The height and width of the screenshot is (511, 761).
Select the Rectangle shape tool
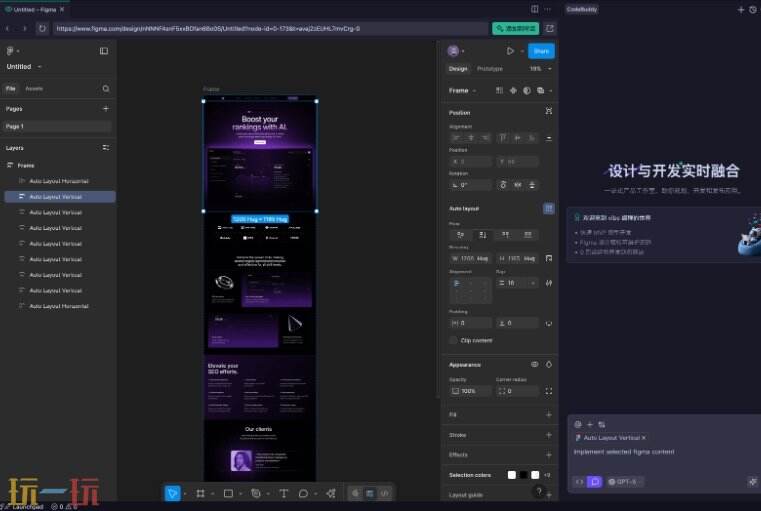pyautogui.click(x=228, y=494)
